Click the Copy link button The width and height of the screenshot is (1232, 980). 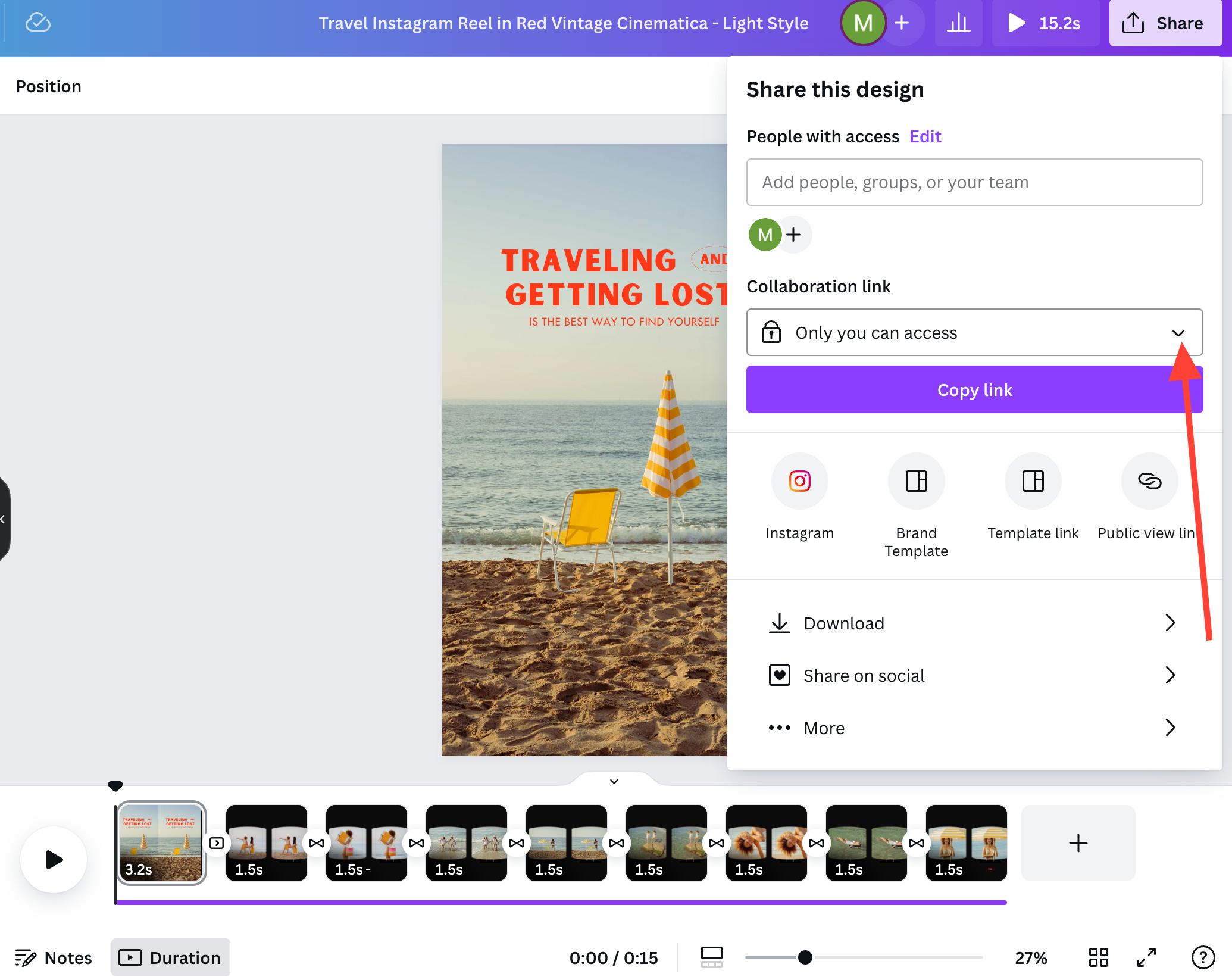[974, 389]
